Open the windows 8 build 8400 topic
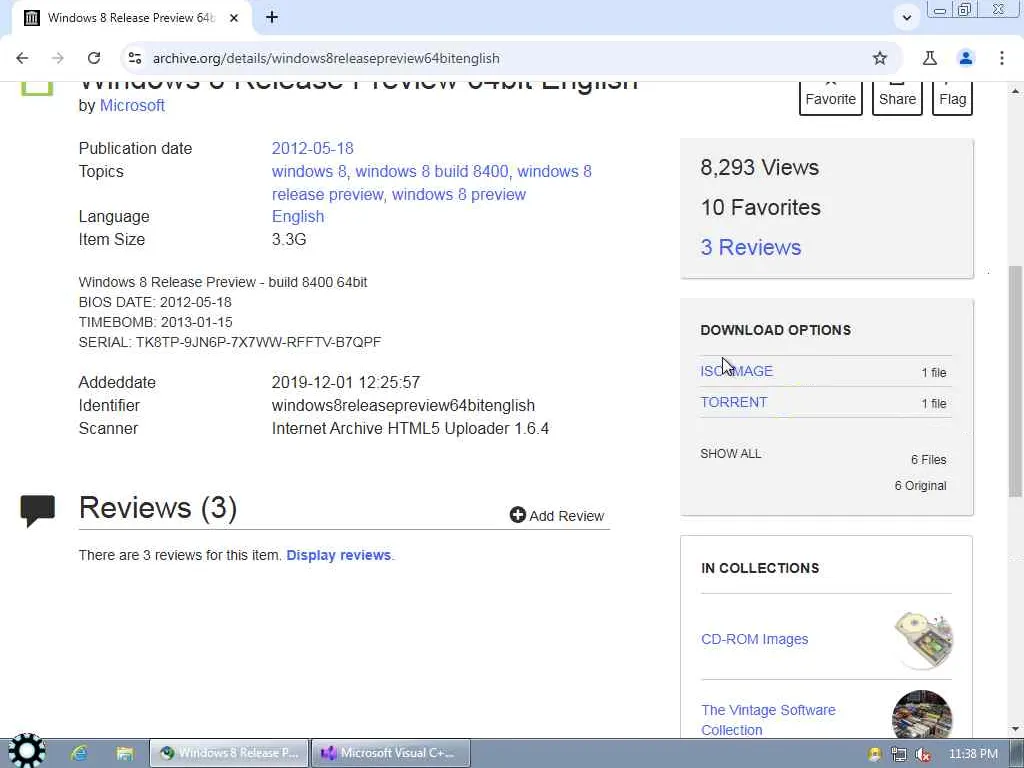Screen dimensions: 1024x768 [x=432, y=171]
